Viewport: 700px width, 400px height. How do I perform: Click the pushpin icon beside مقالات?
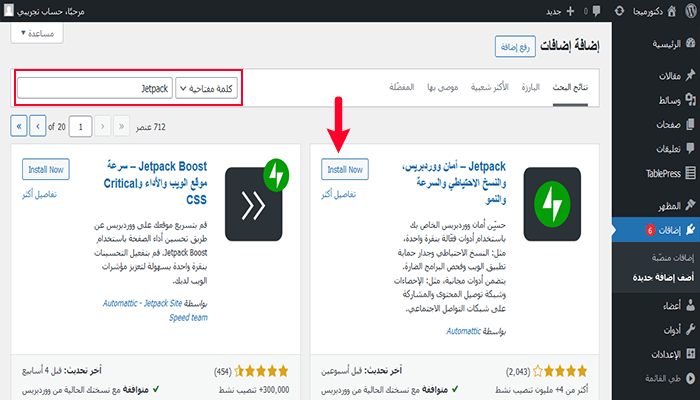690,75
